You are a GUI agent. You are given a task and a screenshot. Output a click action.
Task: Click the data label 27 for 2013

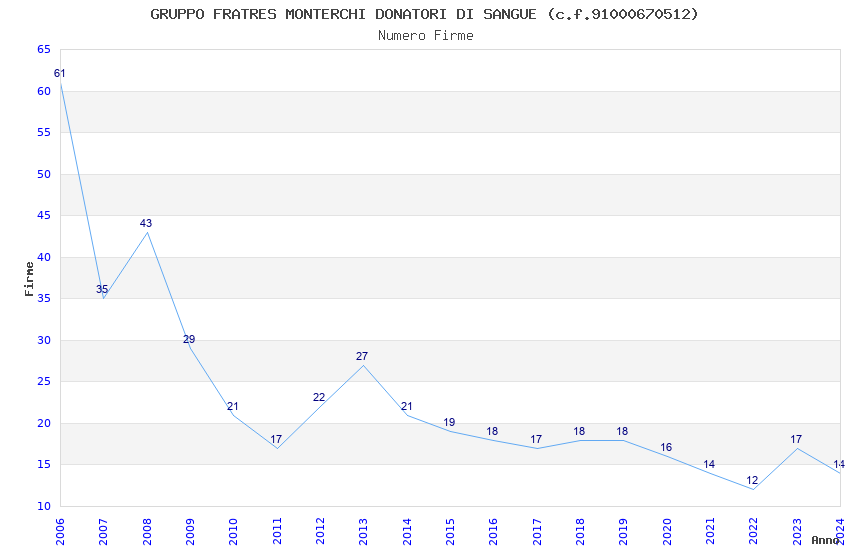pyautogui.click(x=362, y=357)
